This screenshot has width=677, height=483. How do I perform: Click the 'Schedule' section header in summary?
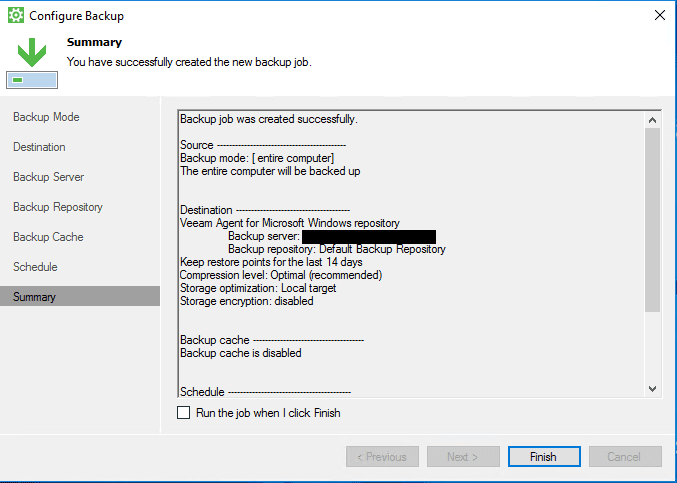click(x=265, y=392)
